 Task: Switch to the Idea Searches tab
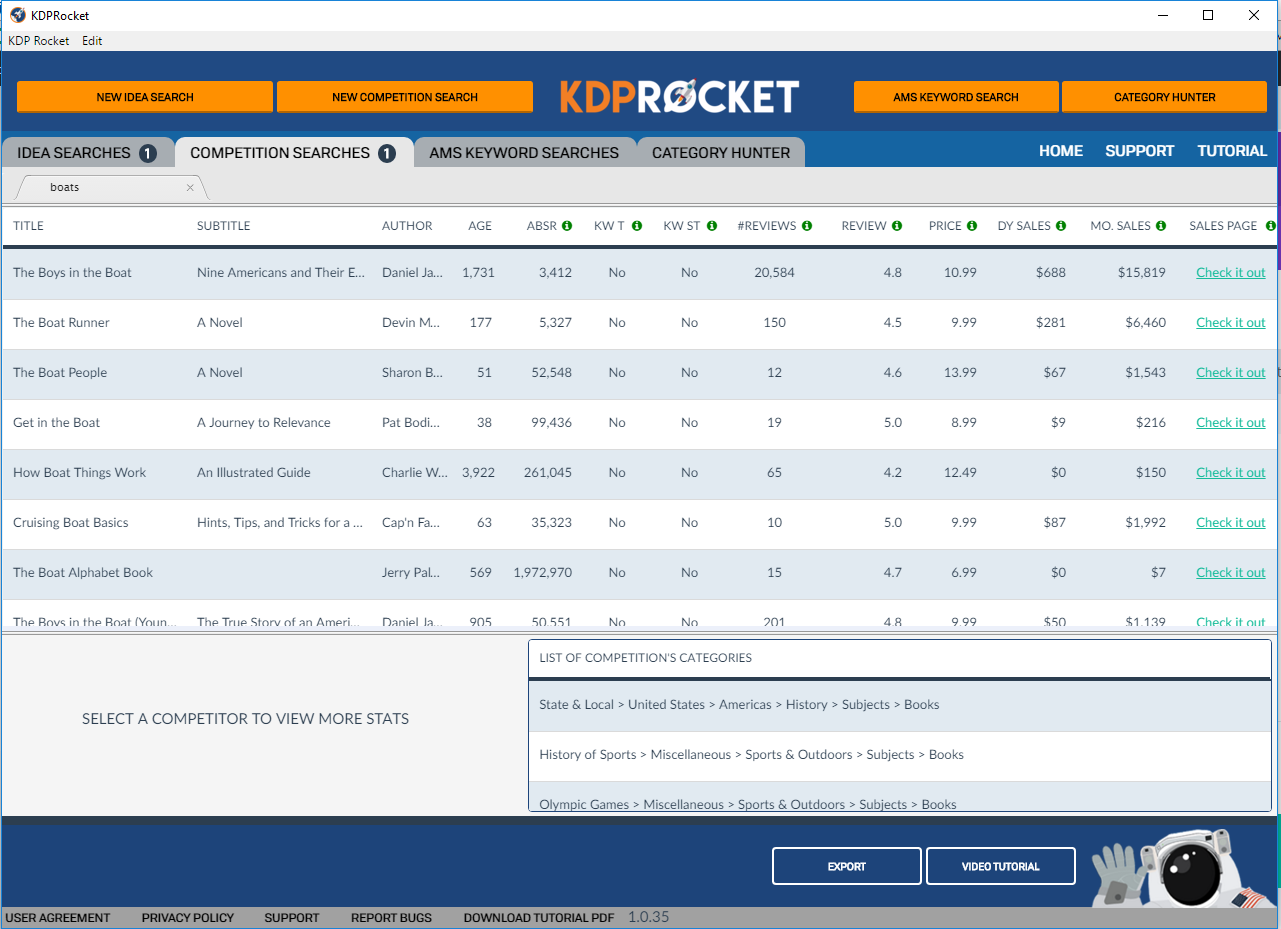(87, 153)
